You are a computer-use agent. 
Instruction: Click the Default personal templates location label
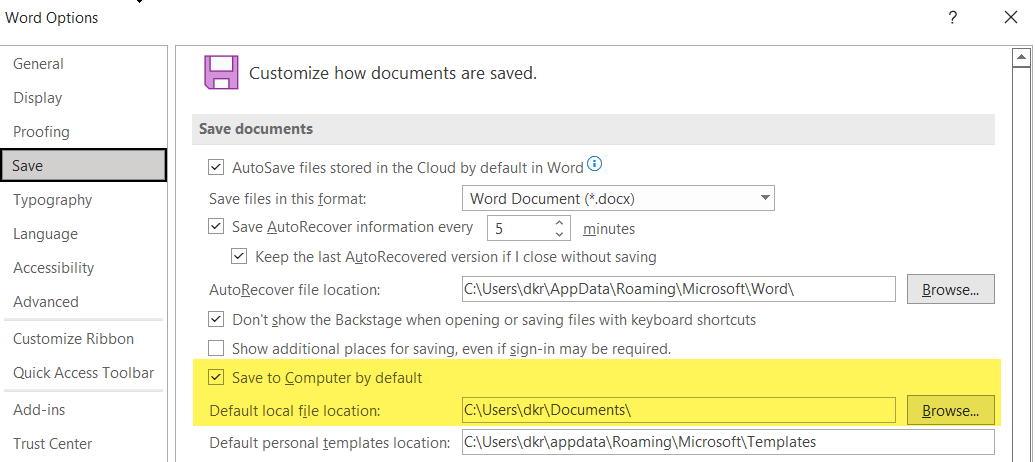(x=329, y=442)
